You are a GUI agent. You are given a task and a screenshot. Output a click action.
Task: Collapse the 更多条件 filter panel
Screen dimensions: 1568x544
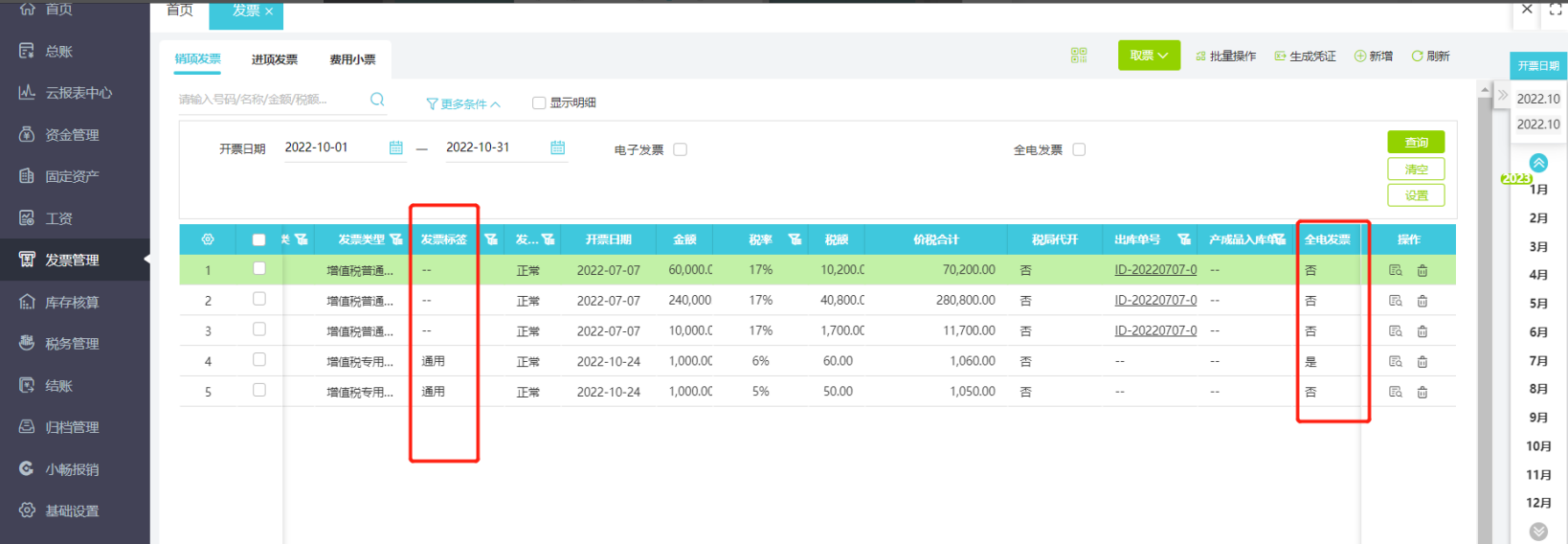click(463, 103)
